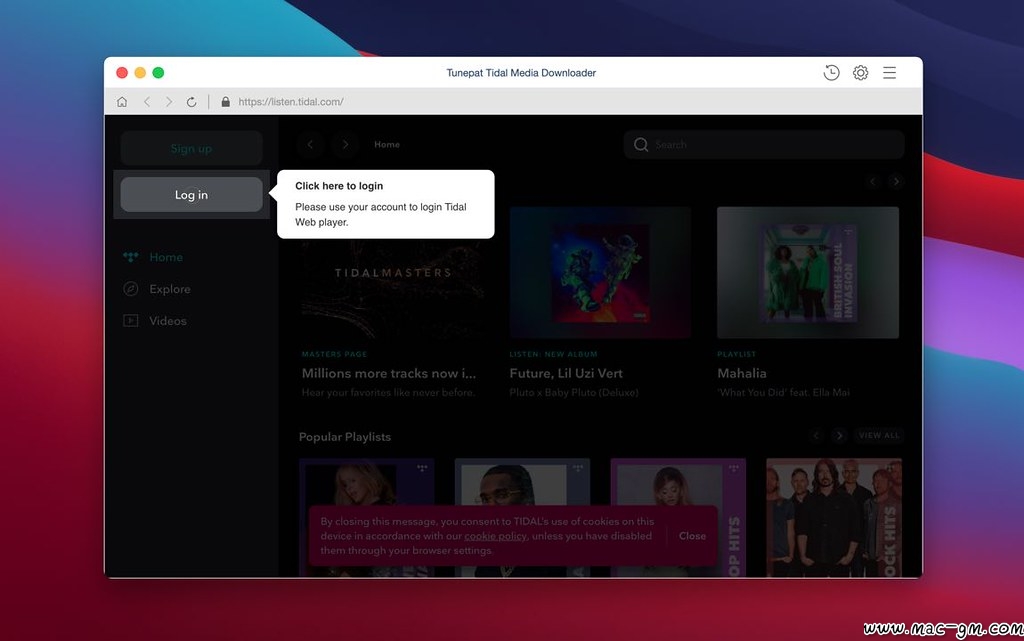Open the British Soul Invasion playlist cover
The height and width of the screenshot is (641, 1024).
[808, 273]
